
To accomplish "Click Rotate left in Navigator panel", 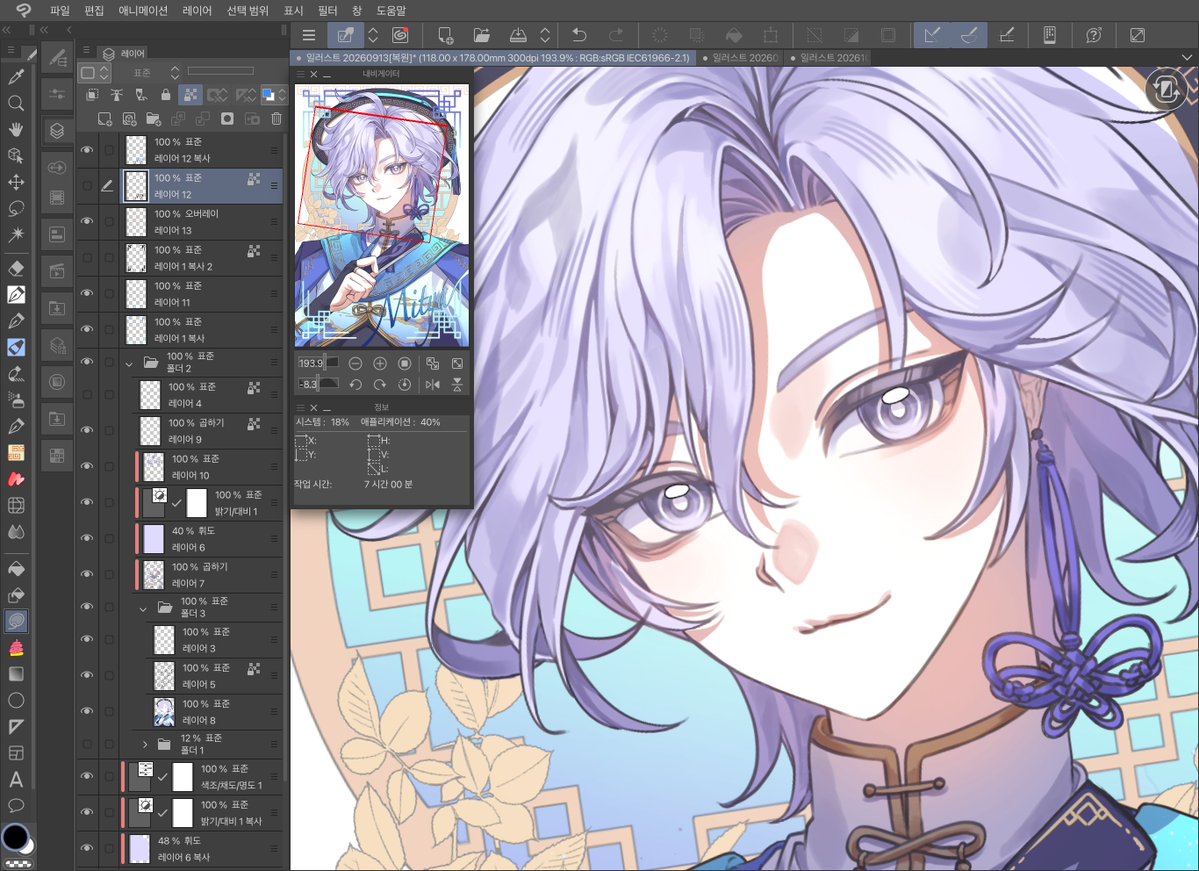I will pyautogui.click(x=355, y=384).
